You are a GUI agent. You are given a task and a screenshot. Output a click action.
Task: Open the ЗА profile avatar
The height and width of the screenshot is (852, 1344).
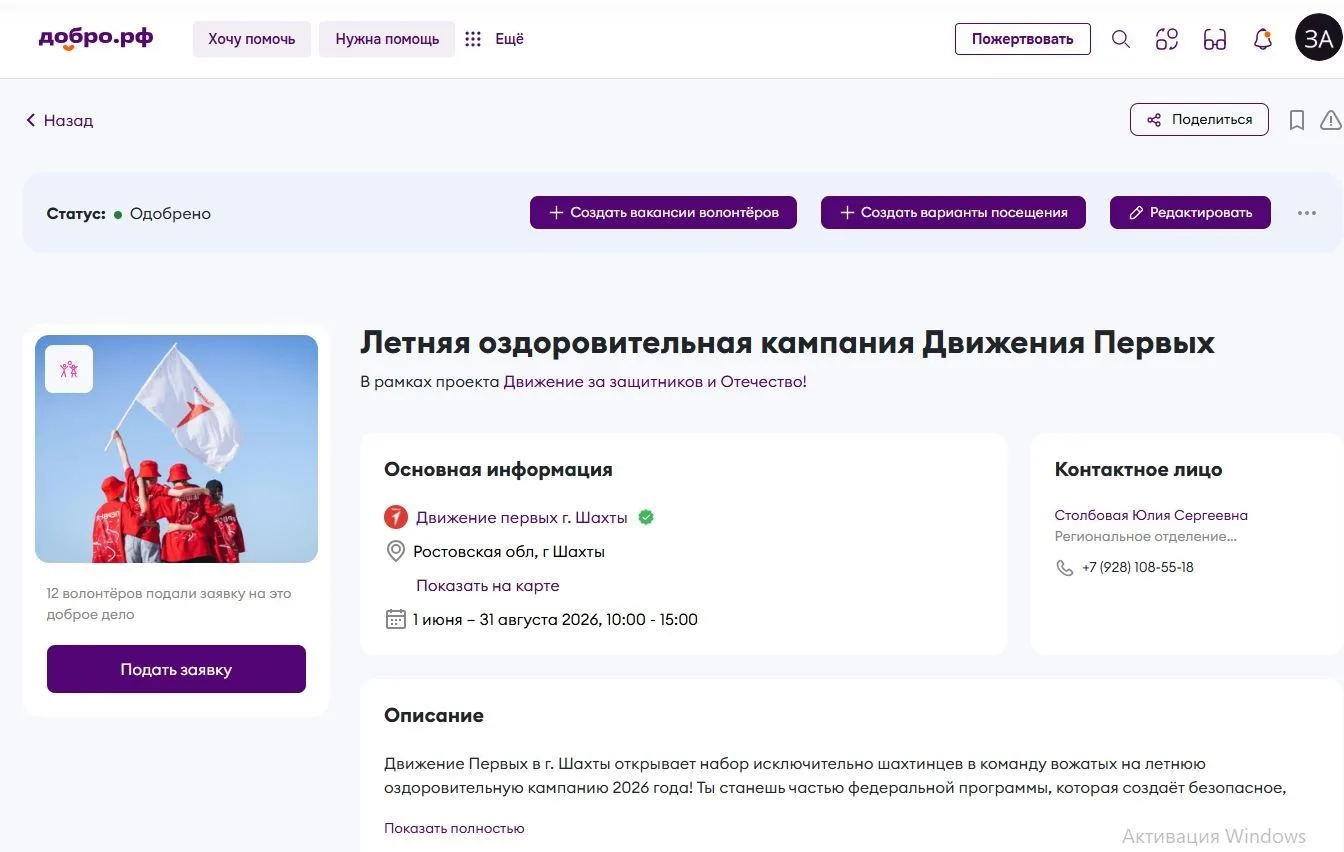pyautogui.click(x=1318, y=38)
